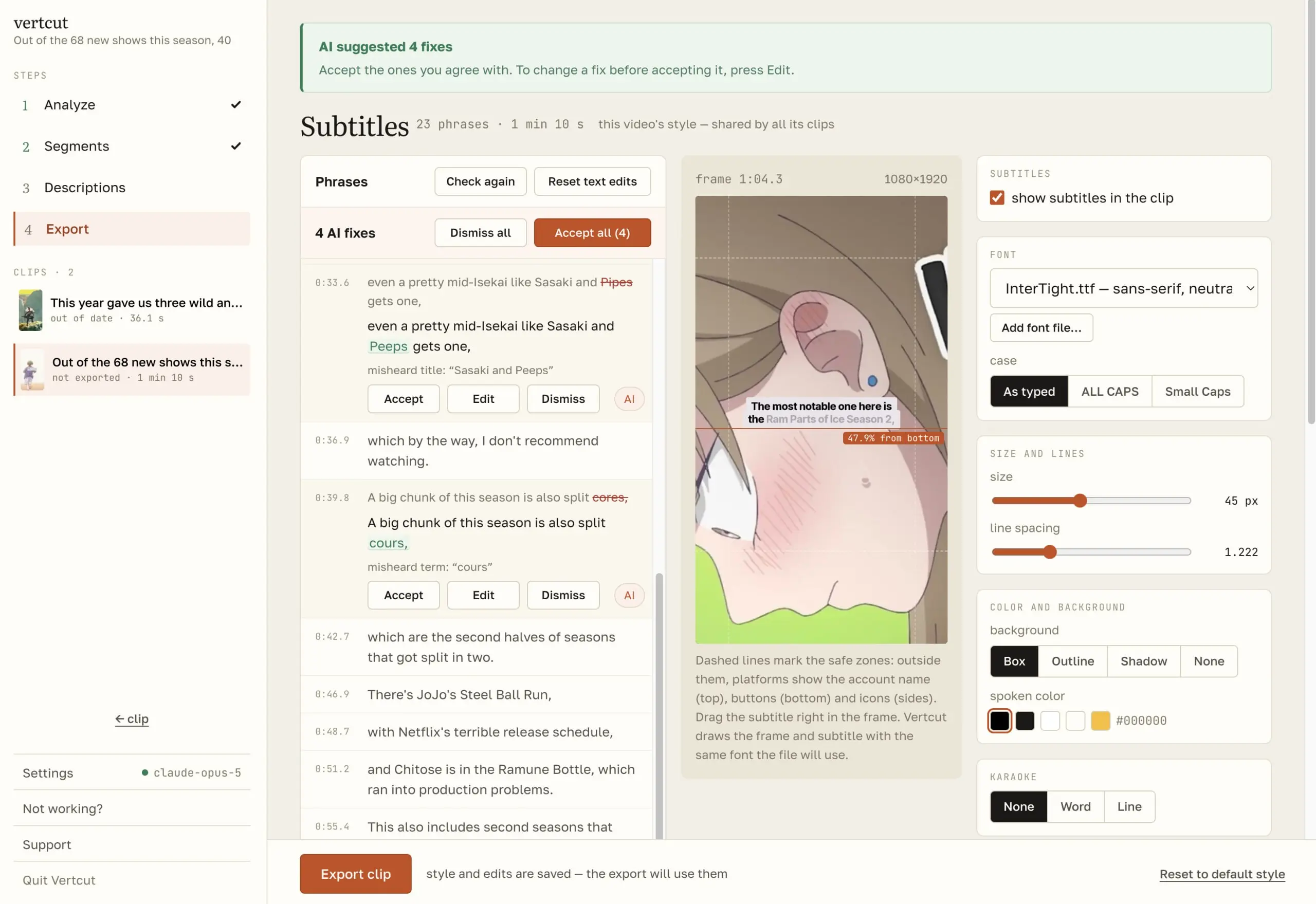This screenshot has height=904, width=1316.
Task: Open the Descriptions step
Action: 132,188
